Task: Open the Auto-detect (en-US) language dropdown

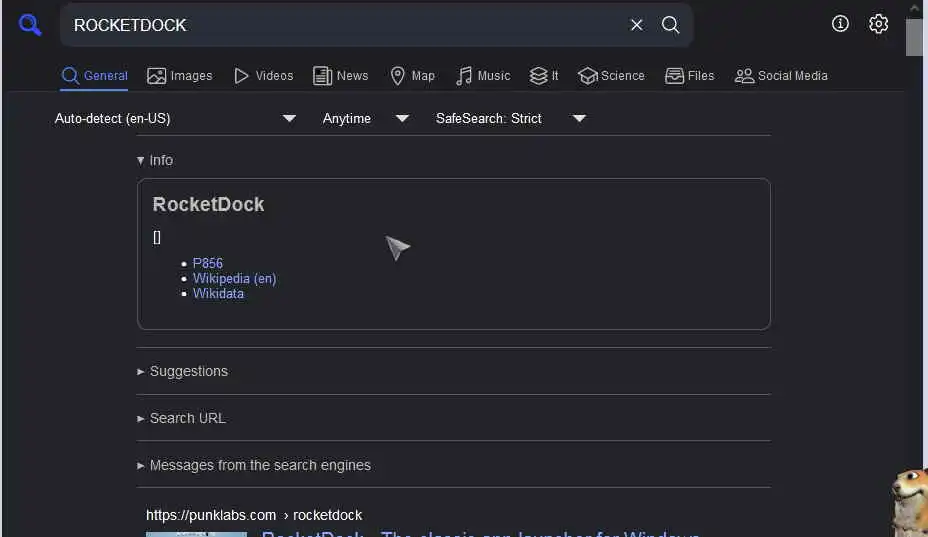Action: (x=175, y=118)
